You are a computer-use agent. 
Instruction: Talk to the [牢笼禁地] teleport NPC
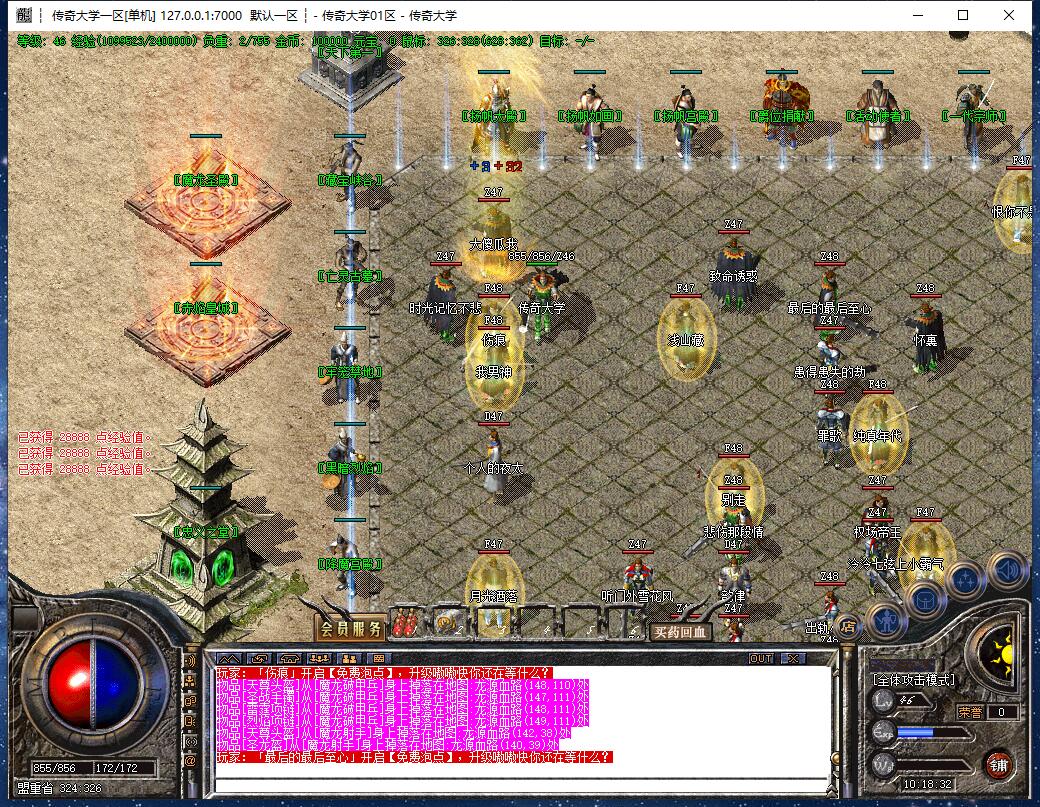coord(350,366)
